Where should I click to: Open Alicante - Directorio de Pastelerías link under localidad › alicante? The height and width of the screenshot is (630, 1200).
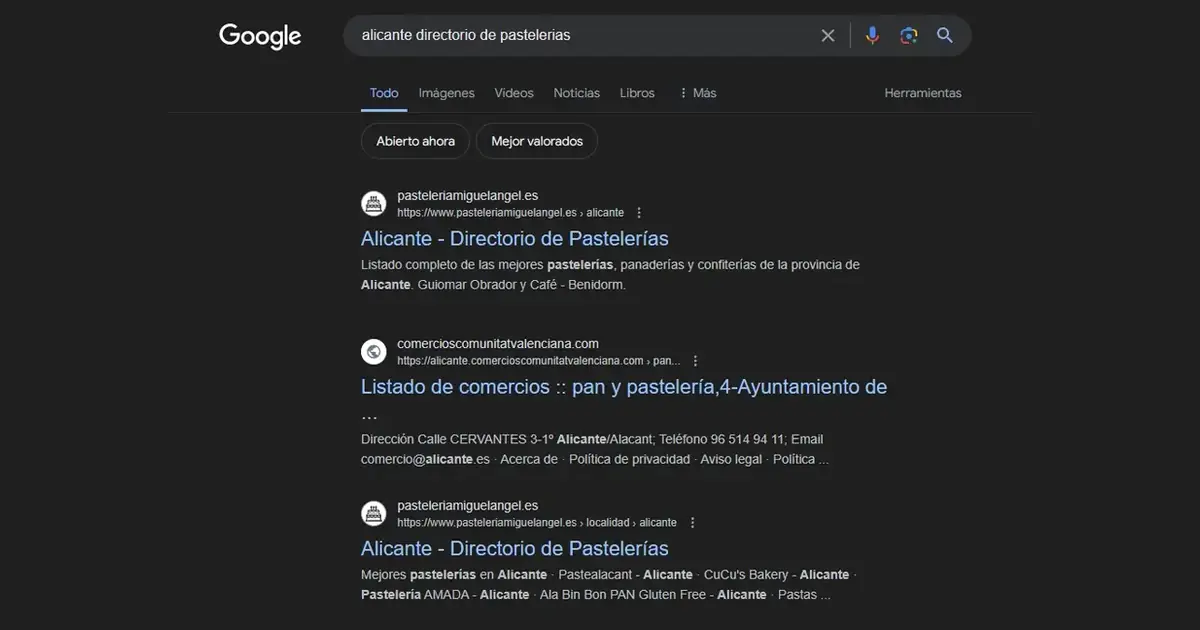[x=514, y=549]
